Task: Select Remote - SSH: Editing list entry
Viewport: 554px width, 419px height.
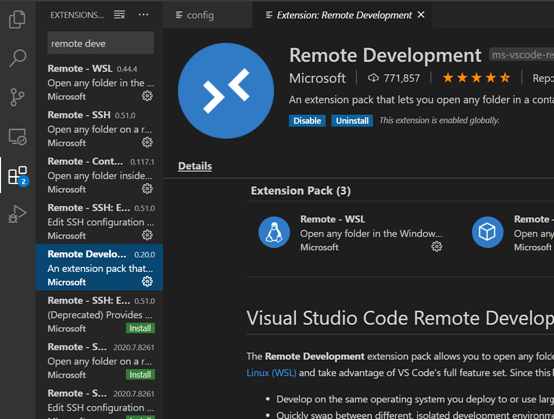Action: [x=99, y=221]
